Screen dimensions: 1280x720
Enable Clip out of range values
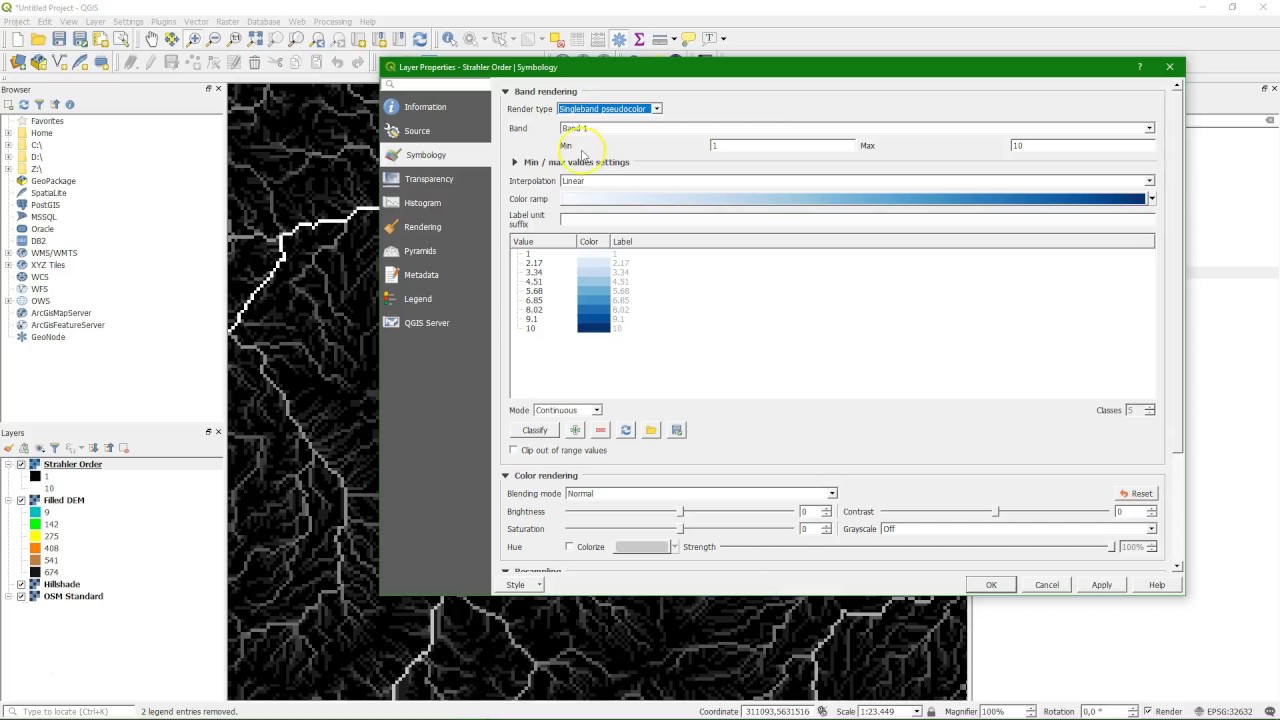[514, 450]
